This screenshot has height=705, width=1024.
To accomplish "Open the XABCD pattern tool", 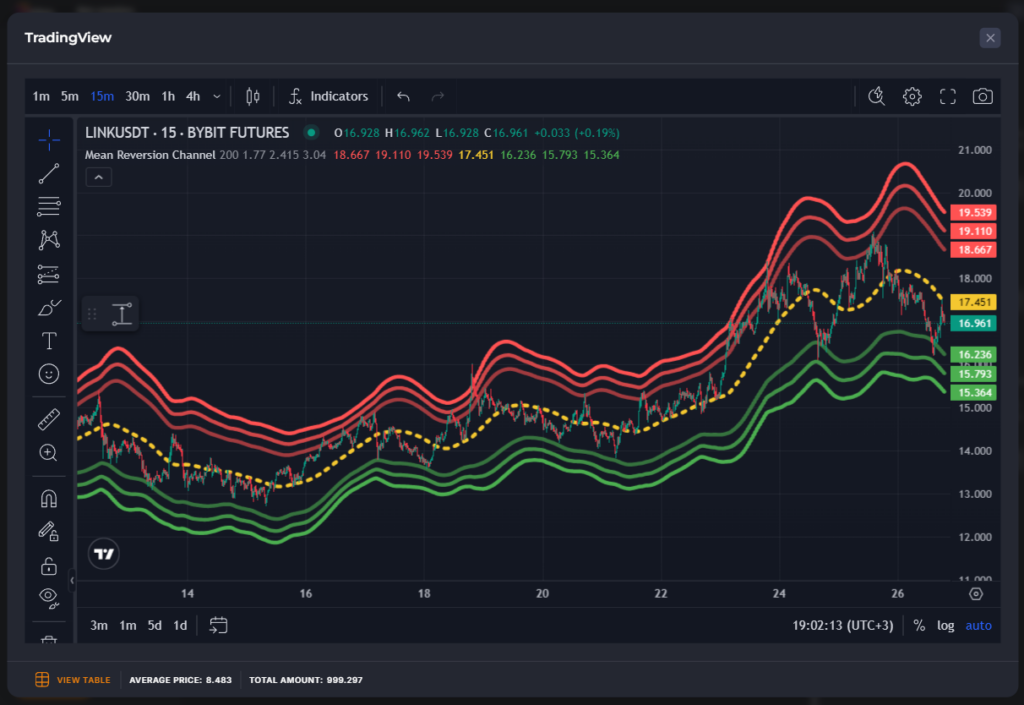I will pos(49,240).
